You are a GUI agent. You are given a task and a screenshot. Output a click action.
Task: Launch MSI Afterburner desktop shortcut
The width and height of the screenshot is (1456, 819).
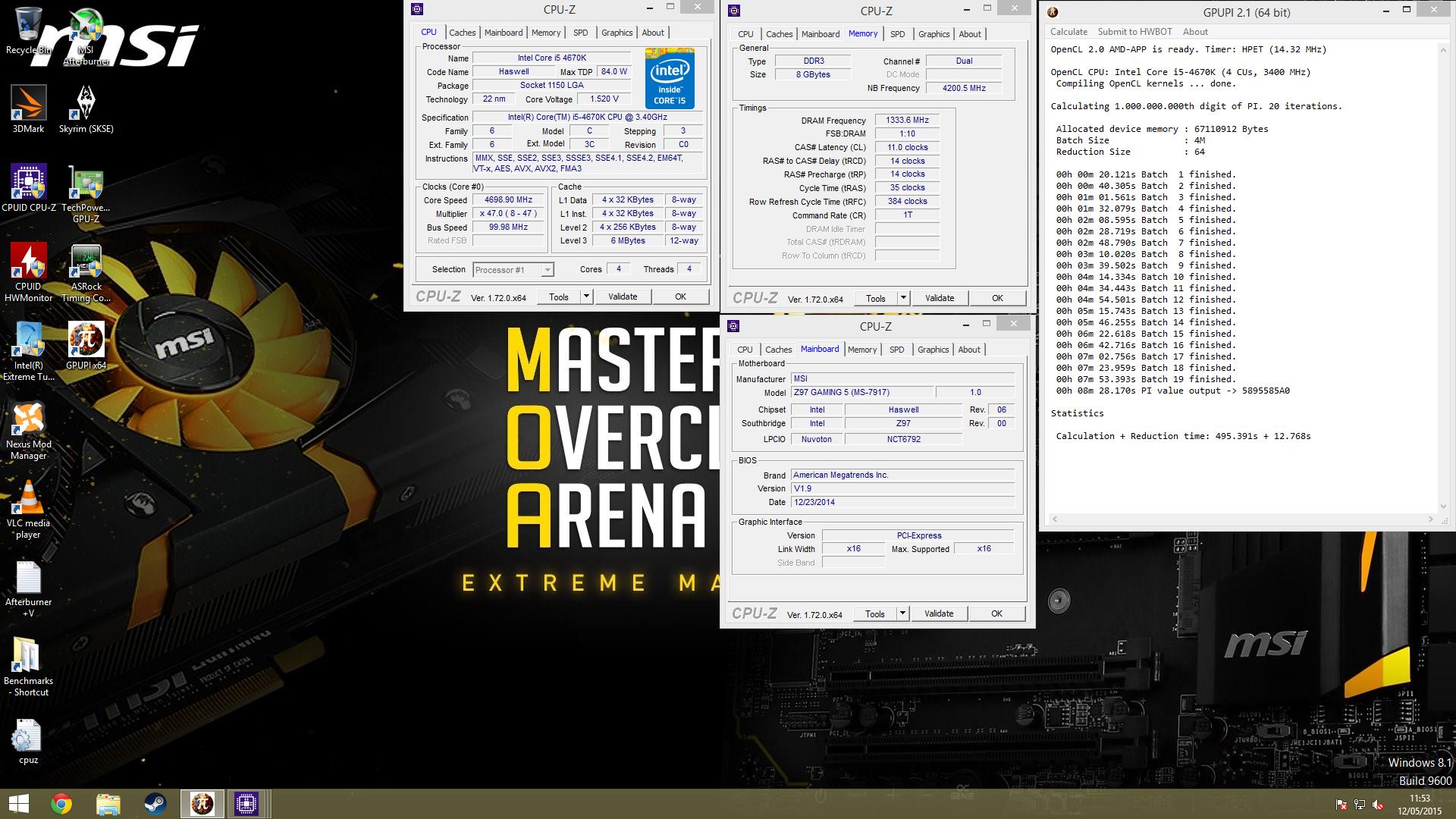coord(86,36)
